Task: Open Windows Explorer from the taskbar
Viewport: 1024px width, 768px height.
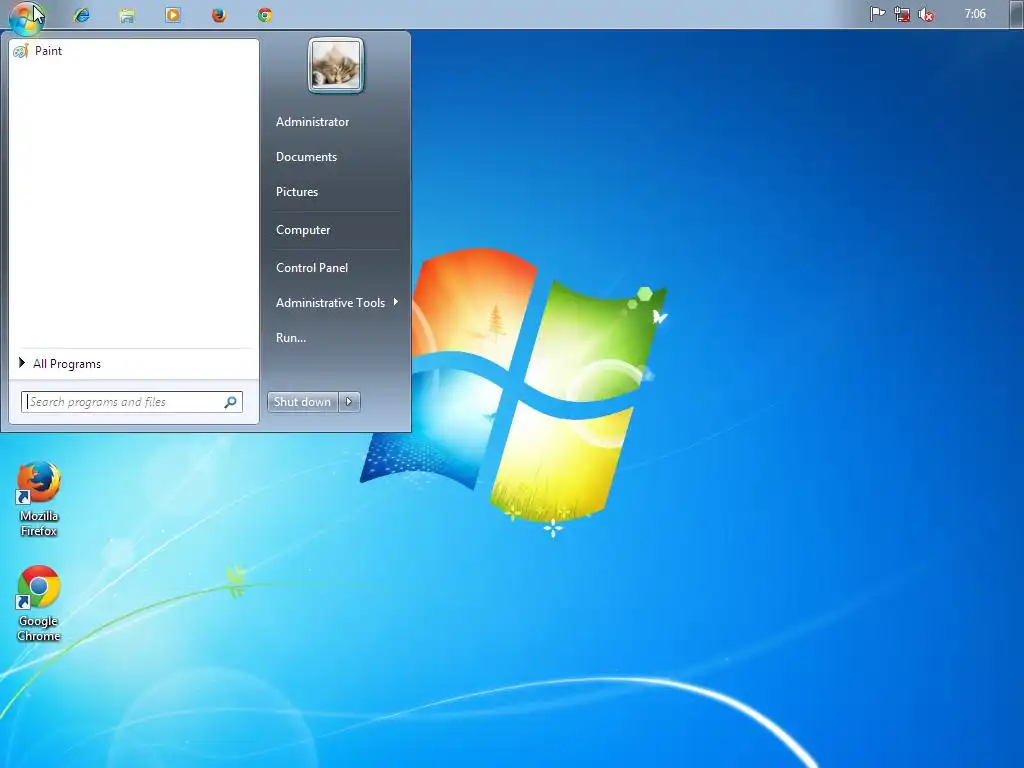Action: pyautogui.click(x=127, y=14)
